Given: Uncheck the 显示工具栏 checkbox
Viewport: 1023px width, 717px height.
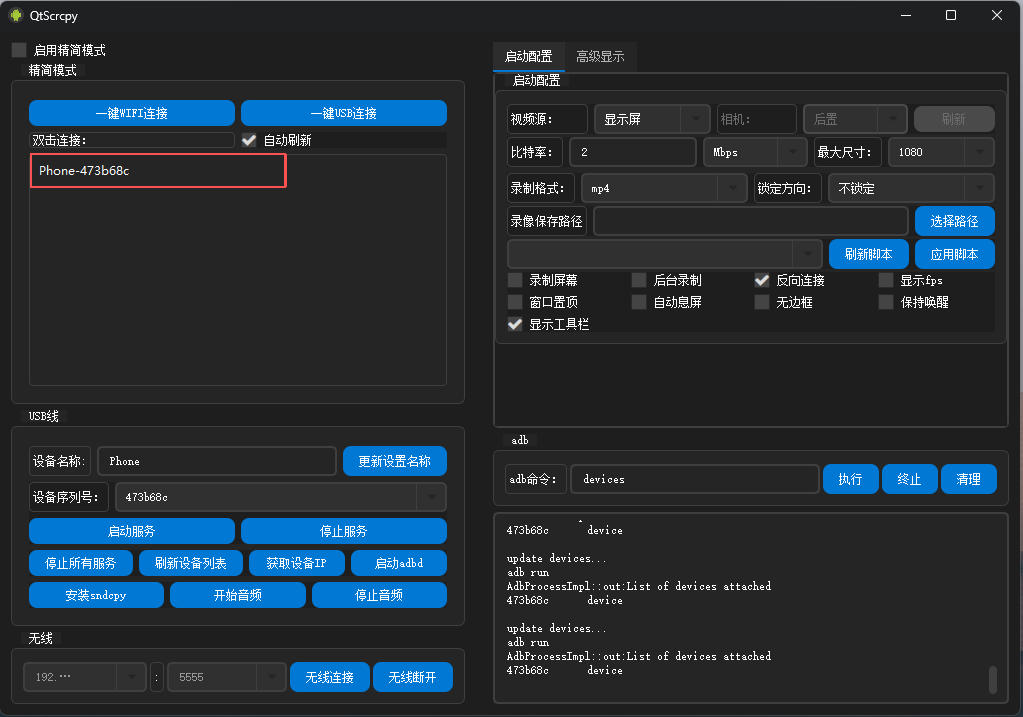Looking at the screenshot, I should point(515,324).
